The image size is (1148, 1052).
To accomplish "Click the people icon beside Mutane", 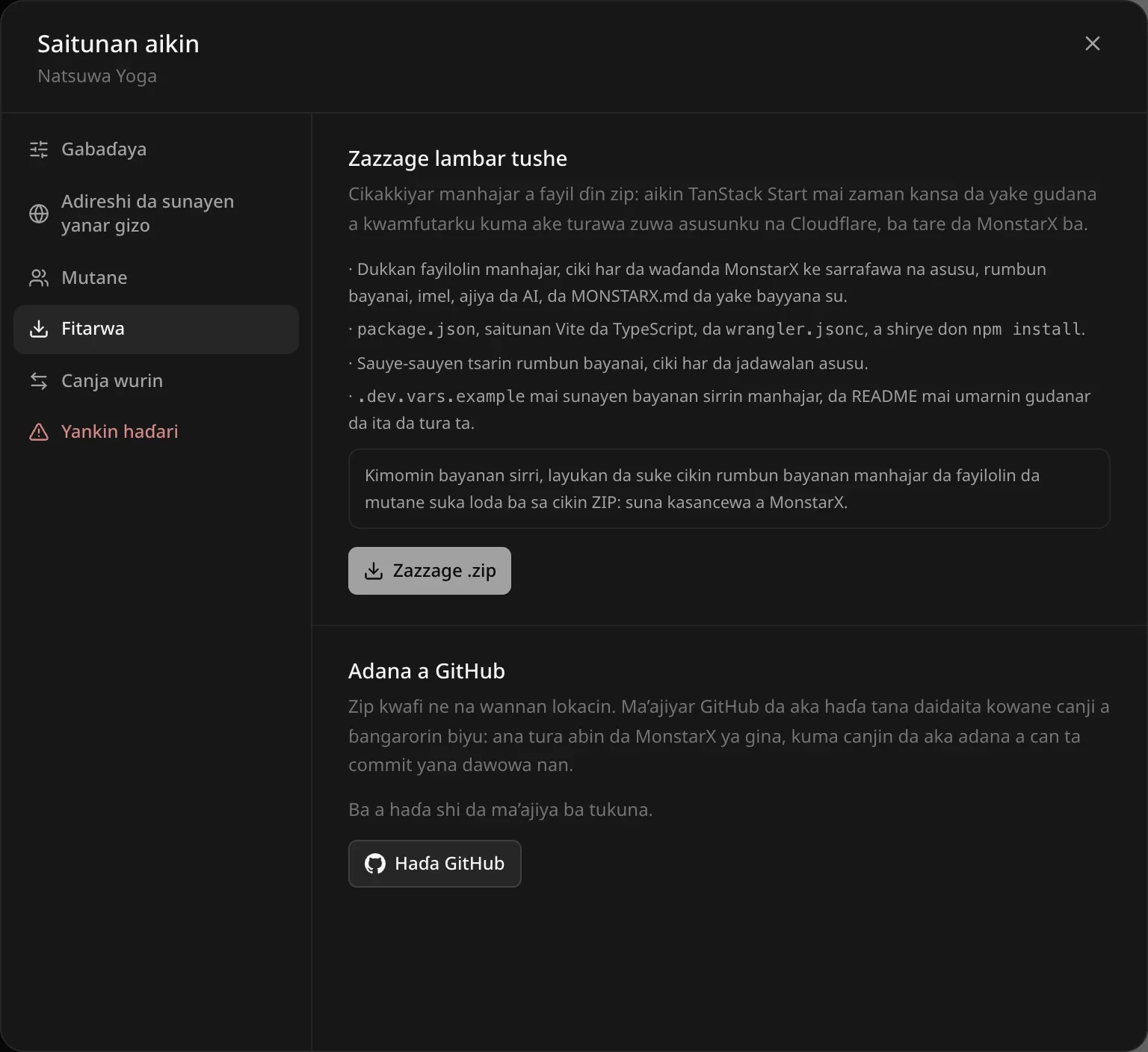I will click(39, 278).
